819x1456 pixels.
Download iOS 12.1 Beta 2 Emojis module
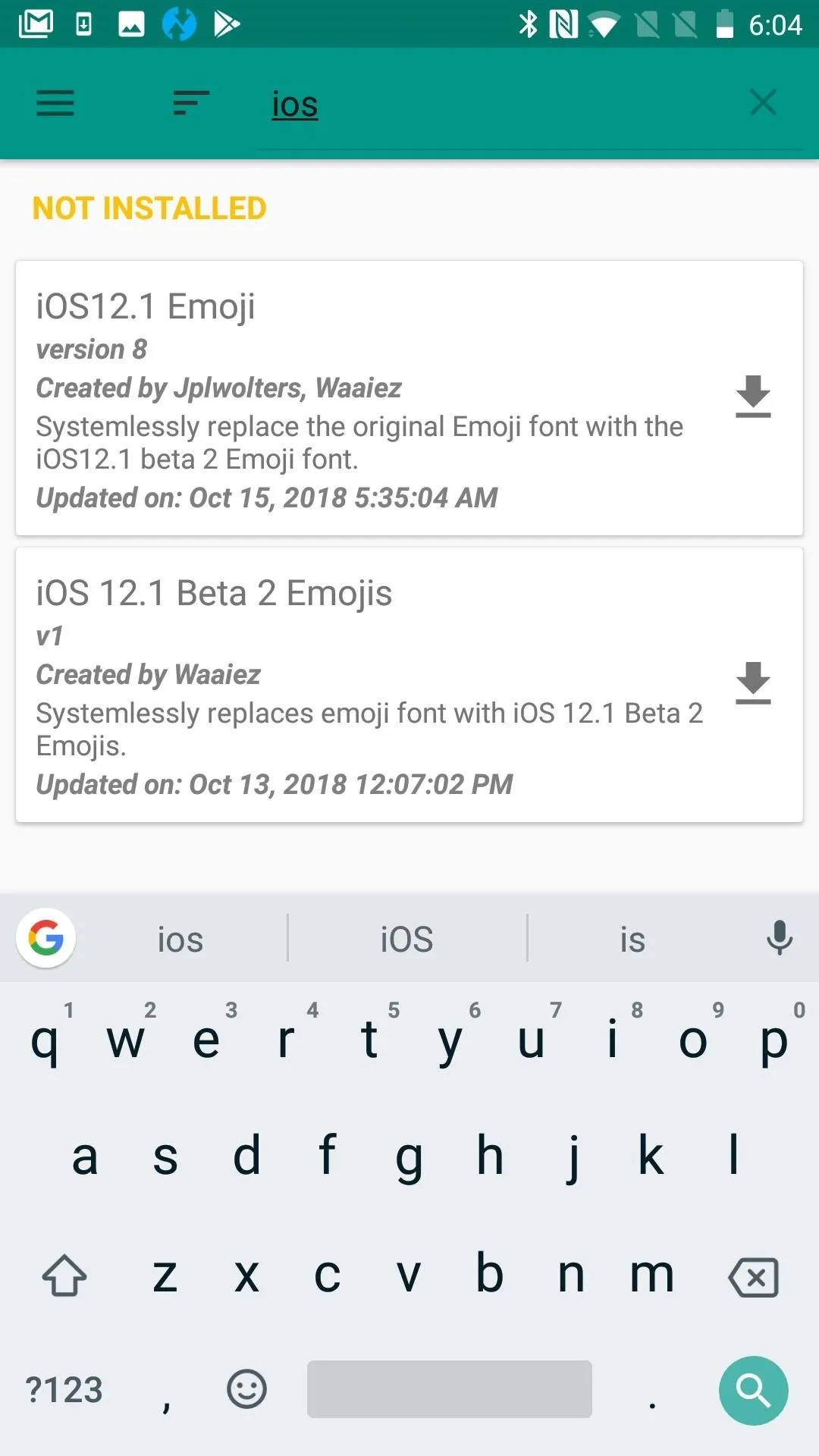[x=753, y=683]
